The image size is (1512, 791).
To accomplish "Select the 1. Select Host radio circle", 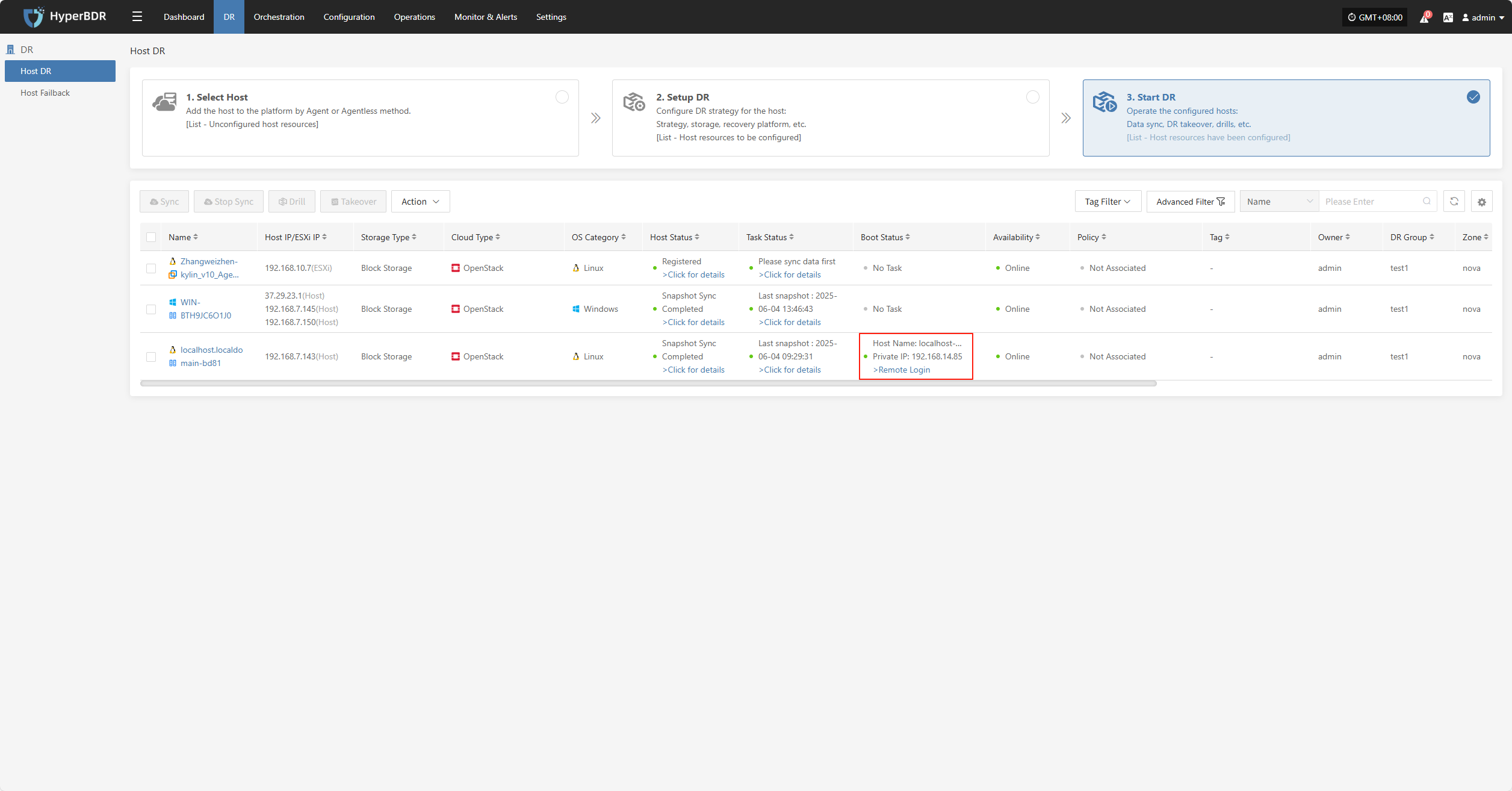I will pyautogui.click(x=562, y=97).
